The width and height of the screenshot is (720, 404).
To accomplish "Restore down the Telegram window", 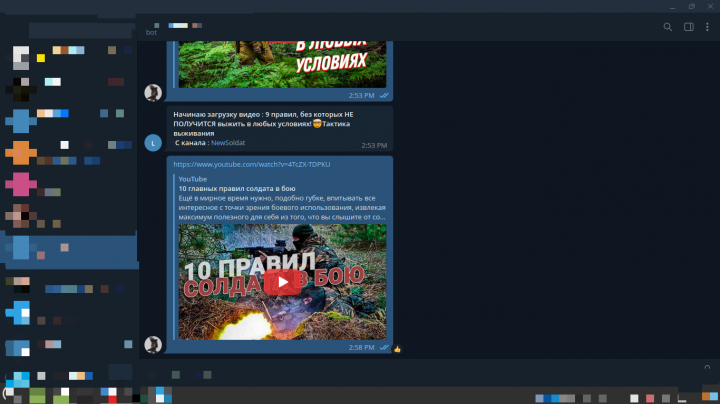I will coord(692,6).
